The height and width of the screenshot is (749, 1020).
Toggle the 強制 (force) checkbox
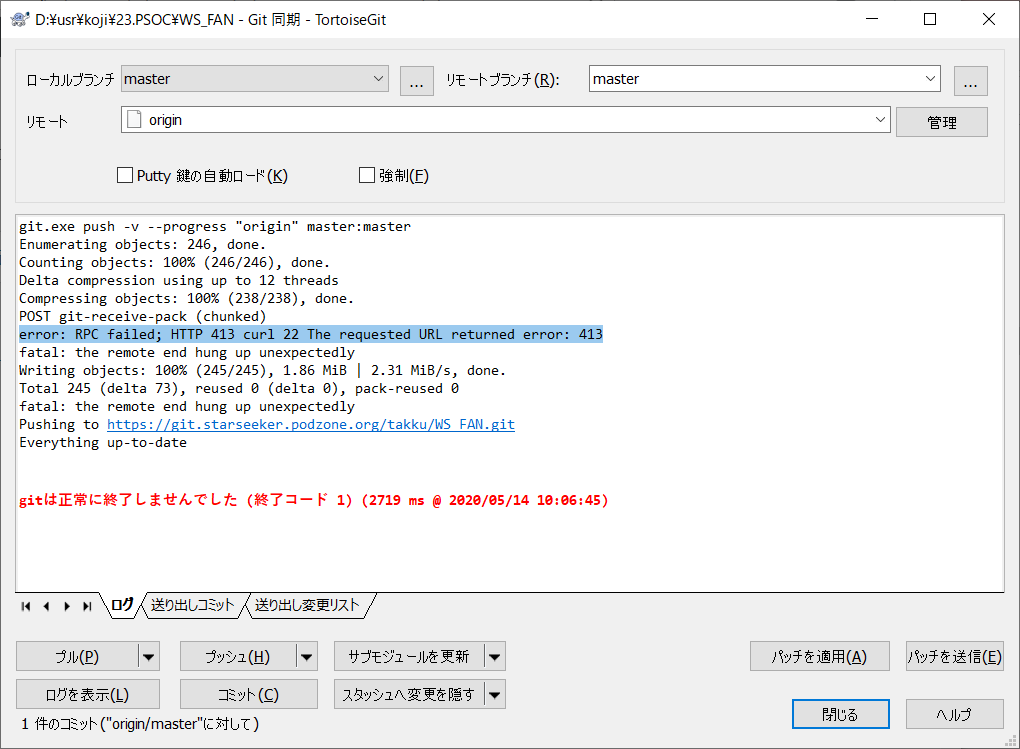coord(367,176)
